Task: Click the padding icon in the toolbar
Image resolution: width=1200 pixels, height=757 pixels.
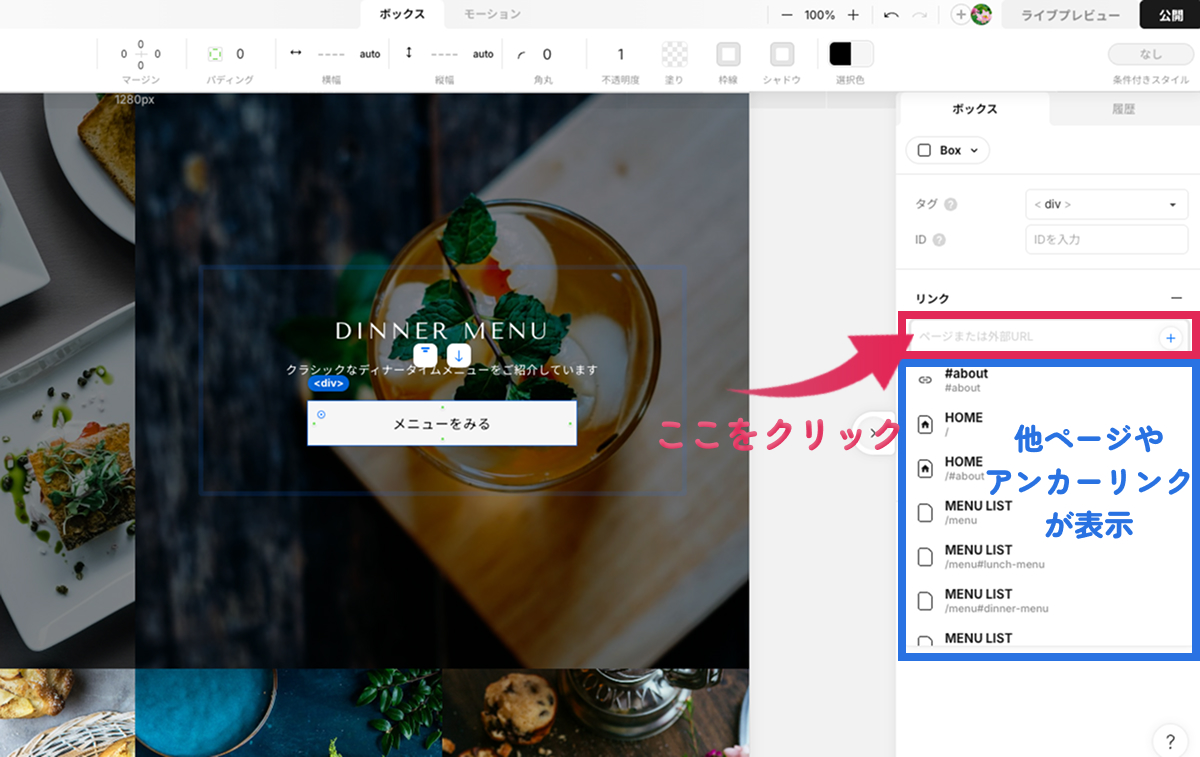Action: [x=215, y=54]
